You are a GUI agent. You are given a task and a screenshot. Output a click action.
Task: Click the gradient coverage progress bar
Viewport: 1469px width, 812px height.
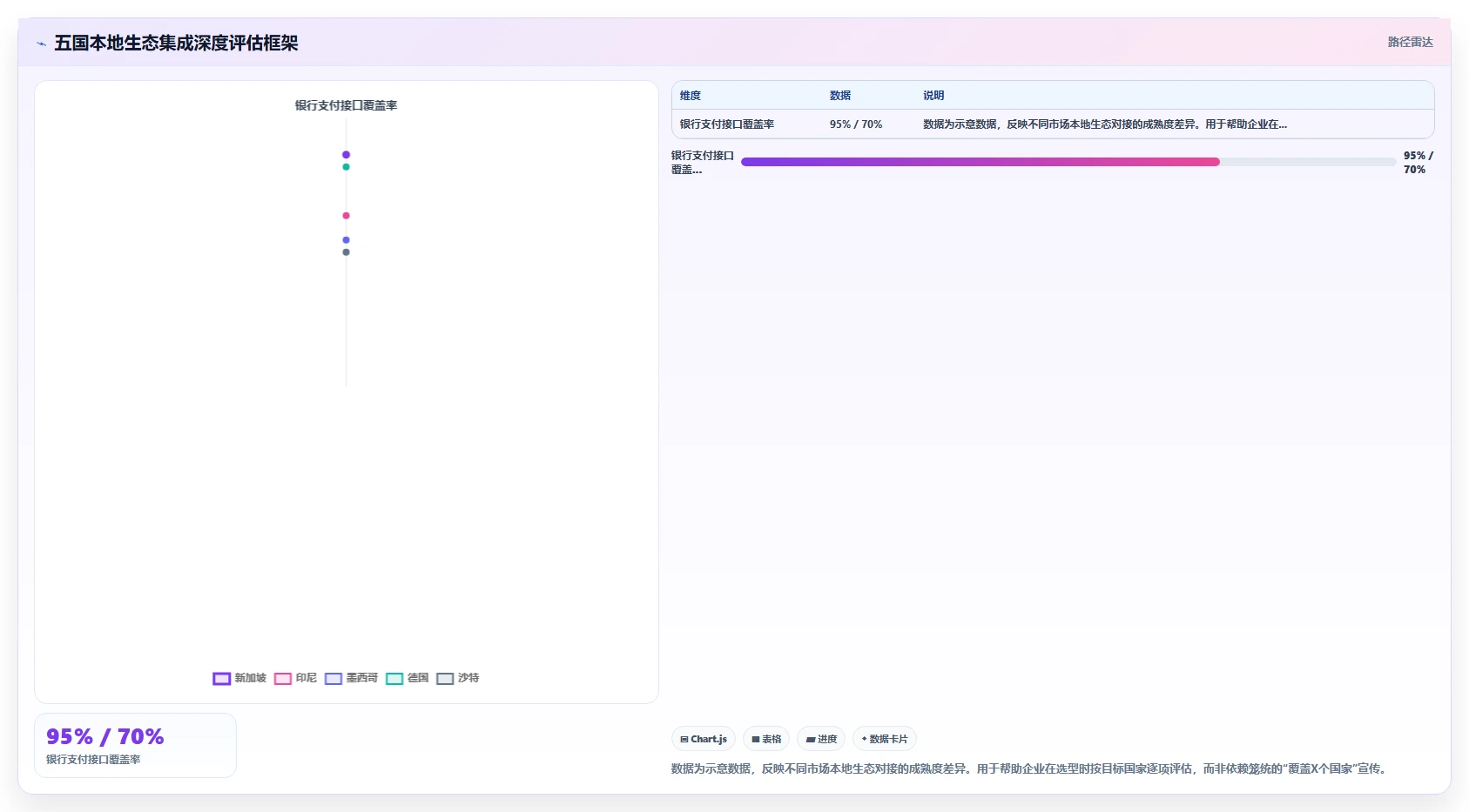(1068, 162)
